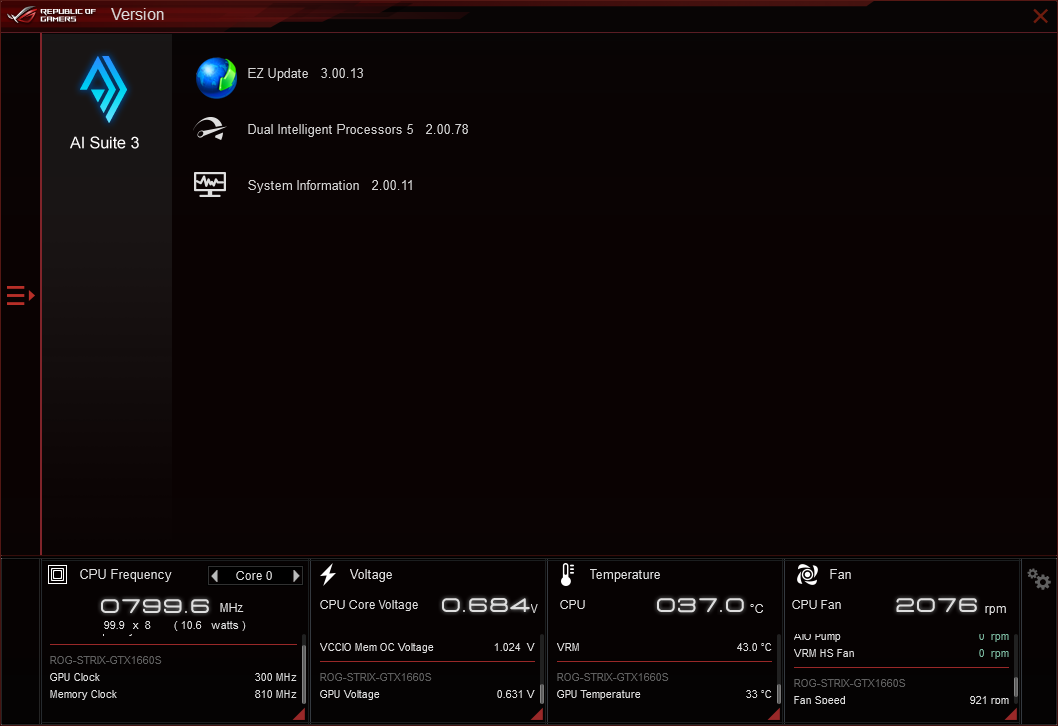Select previous core using left arrow
This screenshot has width=1058, height=726.
215,575
